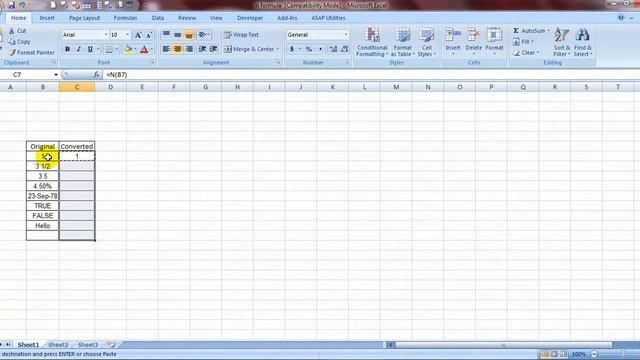Click the Copy icon in Clipboard group
The image size is (640, 360).
pos(12,42)
